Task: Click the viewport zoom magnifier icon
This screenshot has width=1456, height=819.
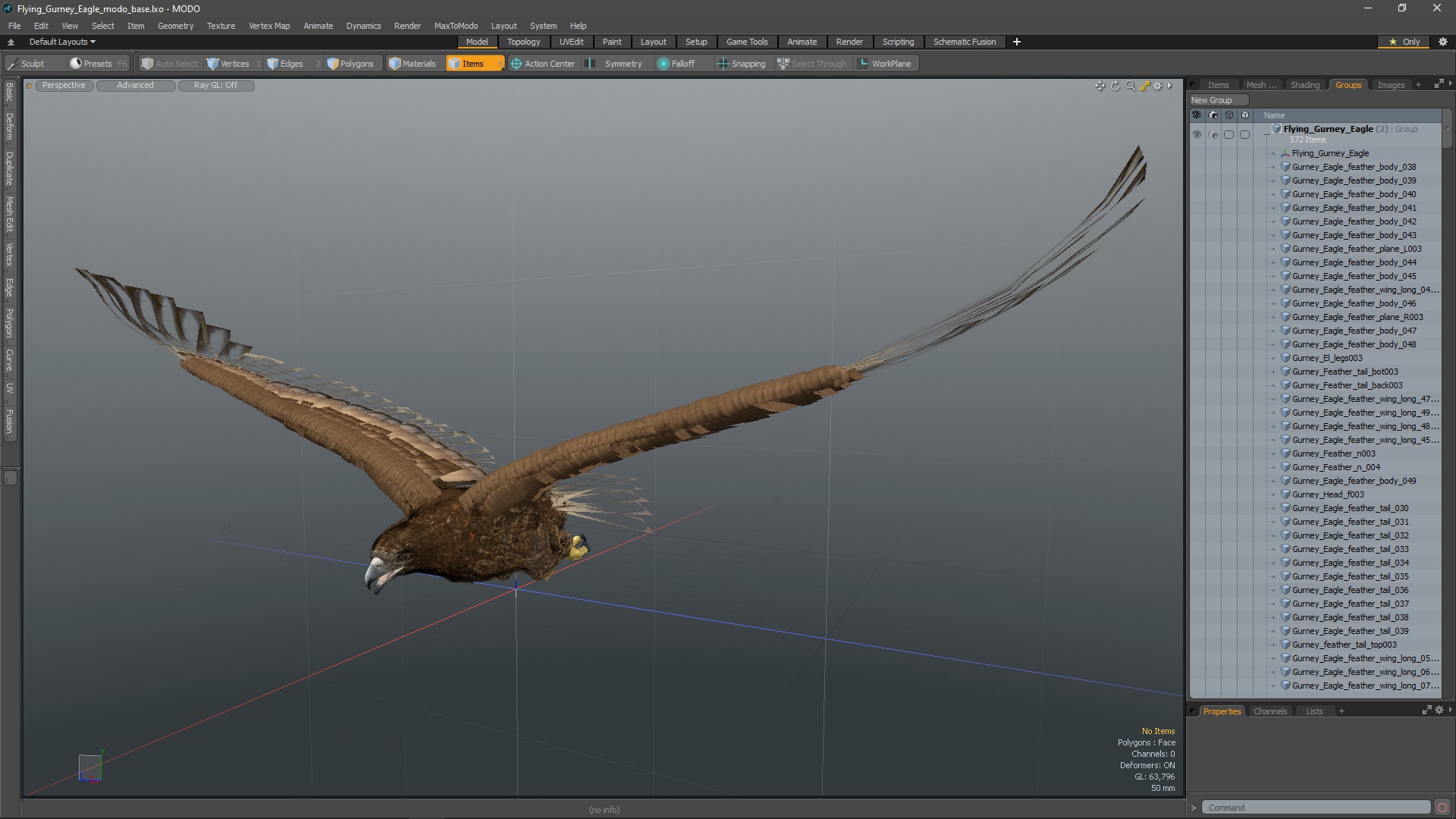Action: coord(1130,86)
